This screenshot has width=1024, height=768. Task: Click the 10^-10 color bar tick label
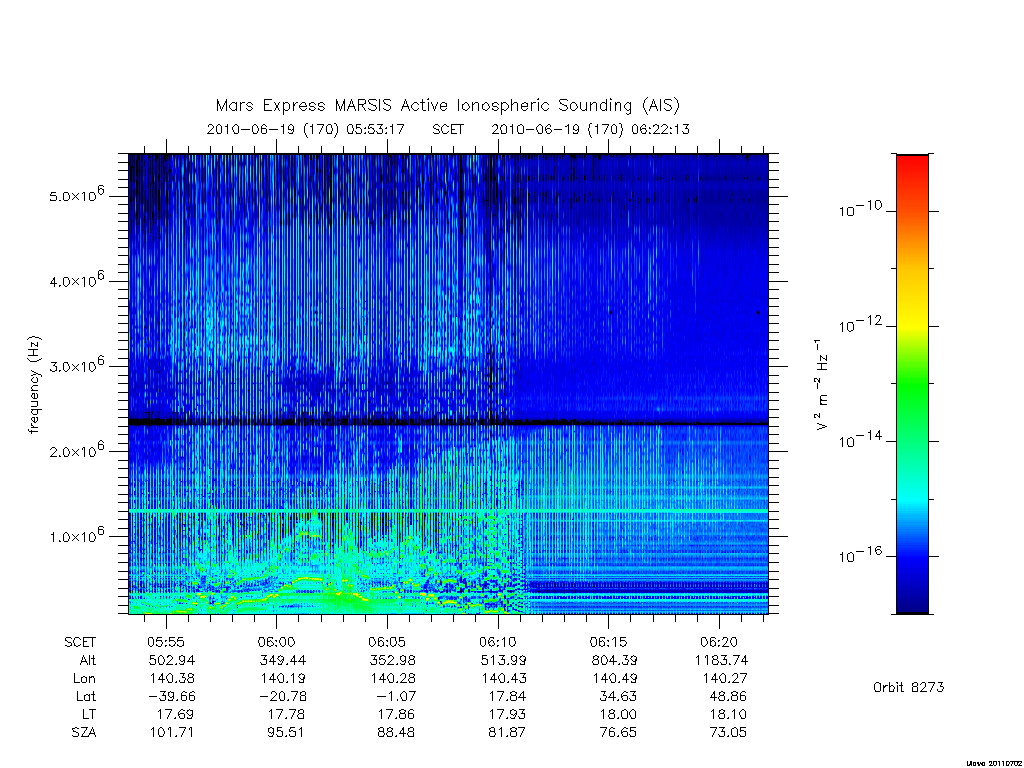tap(860, 209)
